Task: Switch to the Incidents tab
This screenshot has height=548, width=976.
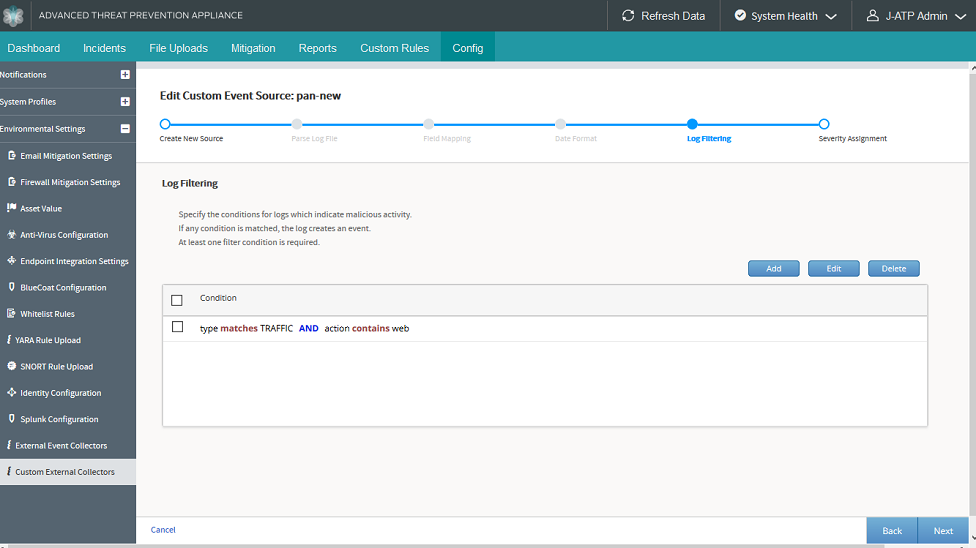Action: [104, 48]
